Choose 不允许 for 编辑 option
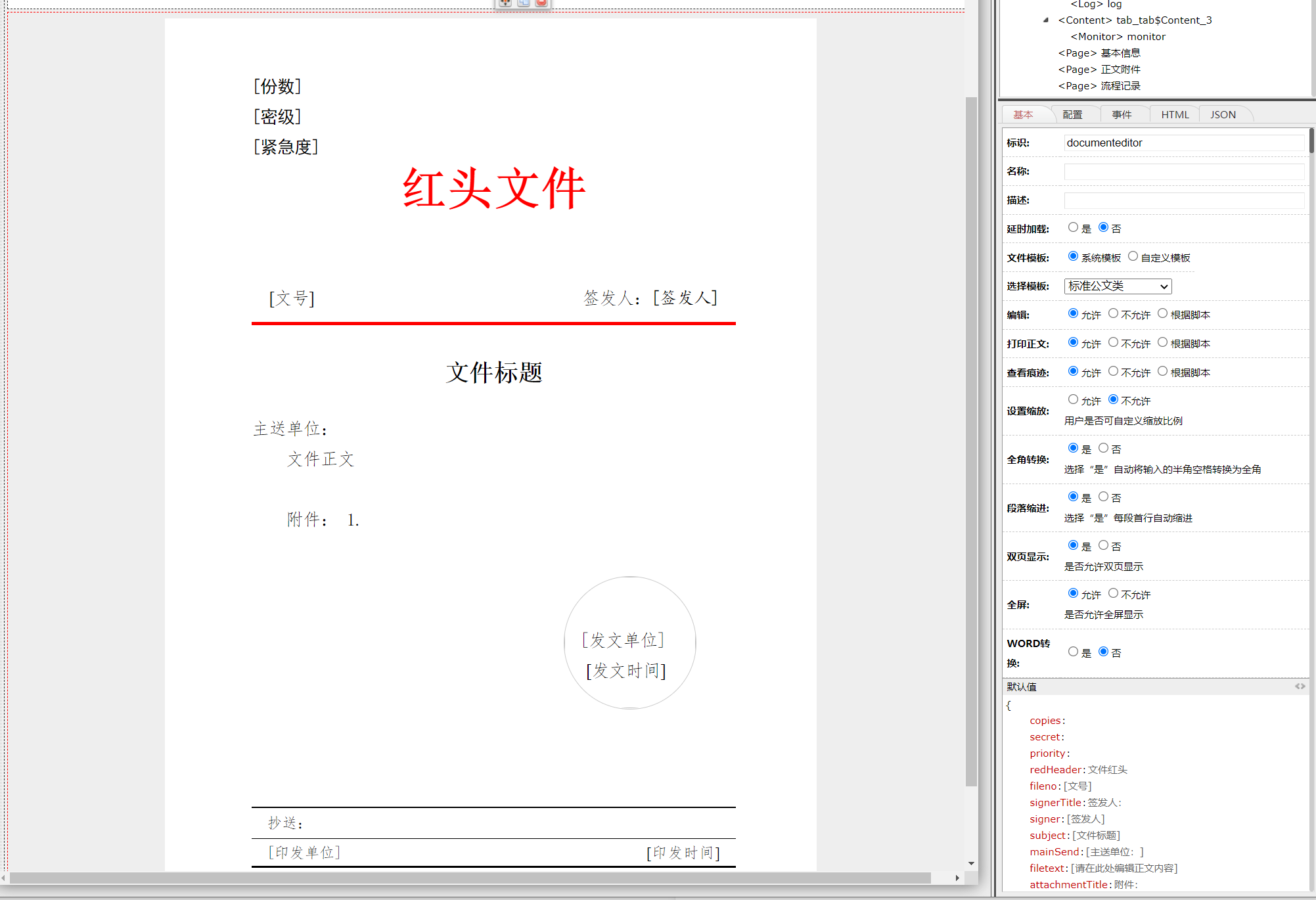The width and height of the screenshot is (1316, 900). (x=1113, y=313)
